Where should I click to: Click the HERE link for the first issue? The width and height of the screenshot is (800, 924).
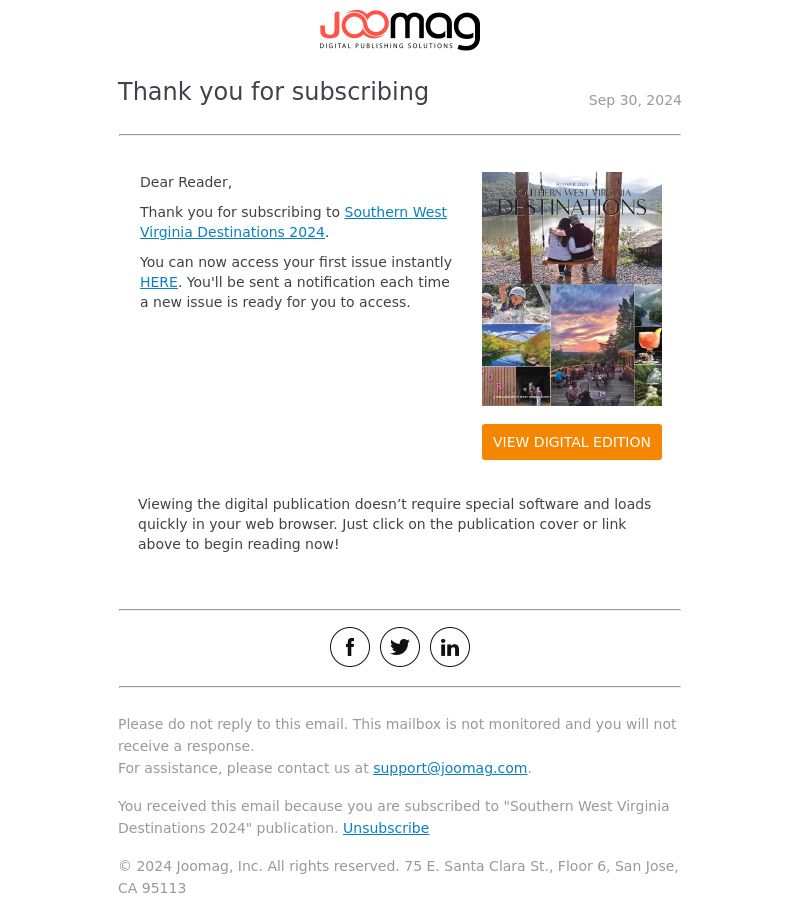pyautogui.click(x=159, y=282)
